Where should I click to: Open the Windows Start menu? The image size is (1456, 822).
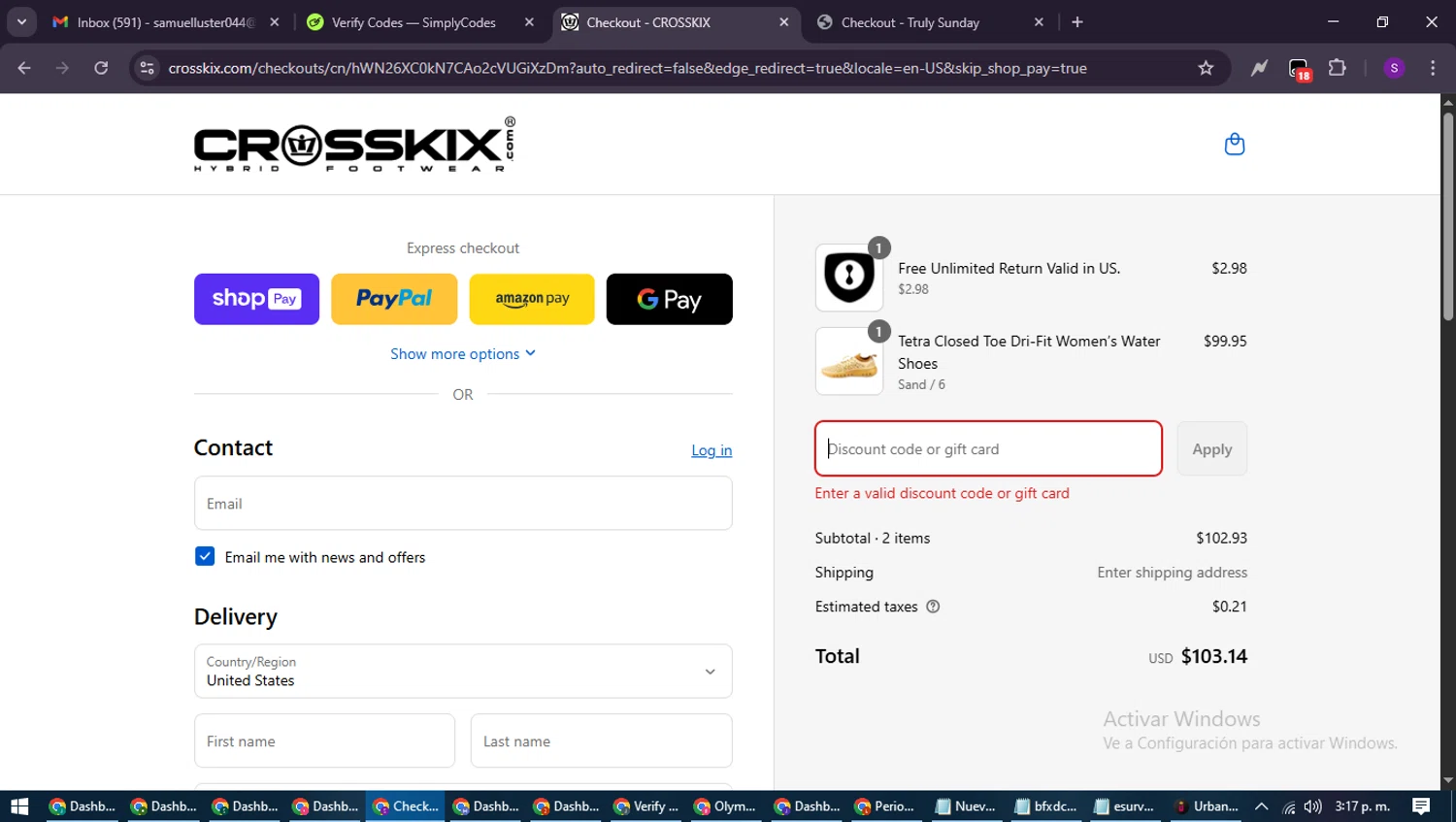[19, 806]
